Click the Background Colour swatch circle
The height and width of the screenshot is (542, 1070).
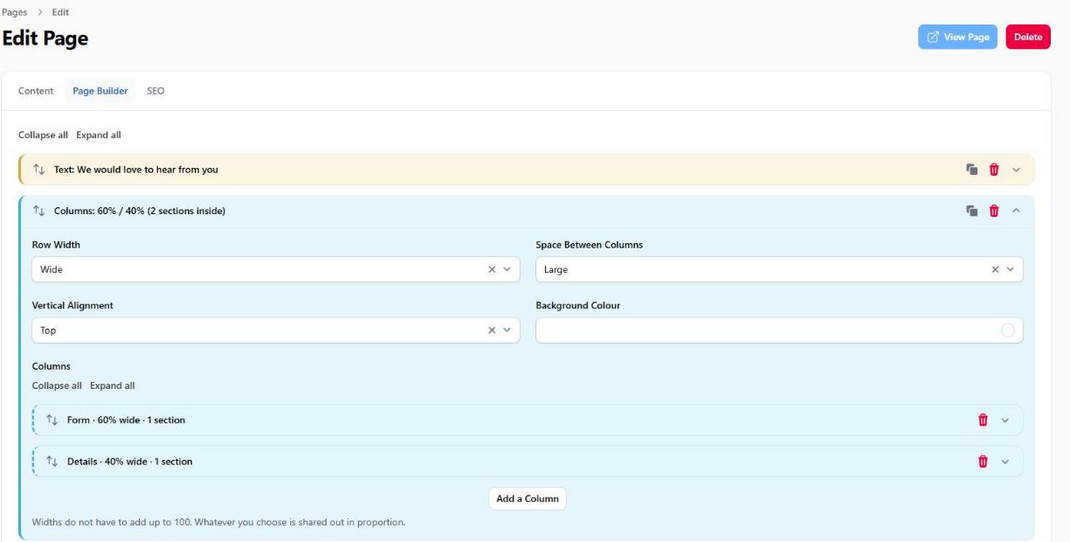click(1007, 330)
